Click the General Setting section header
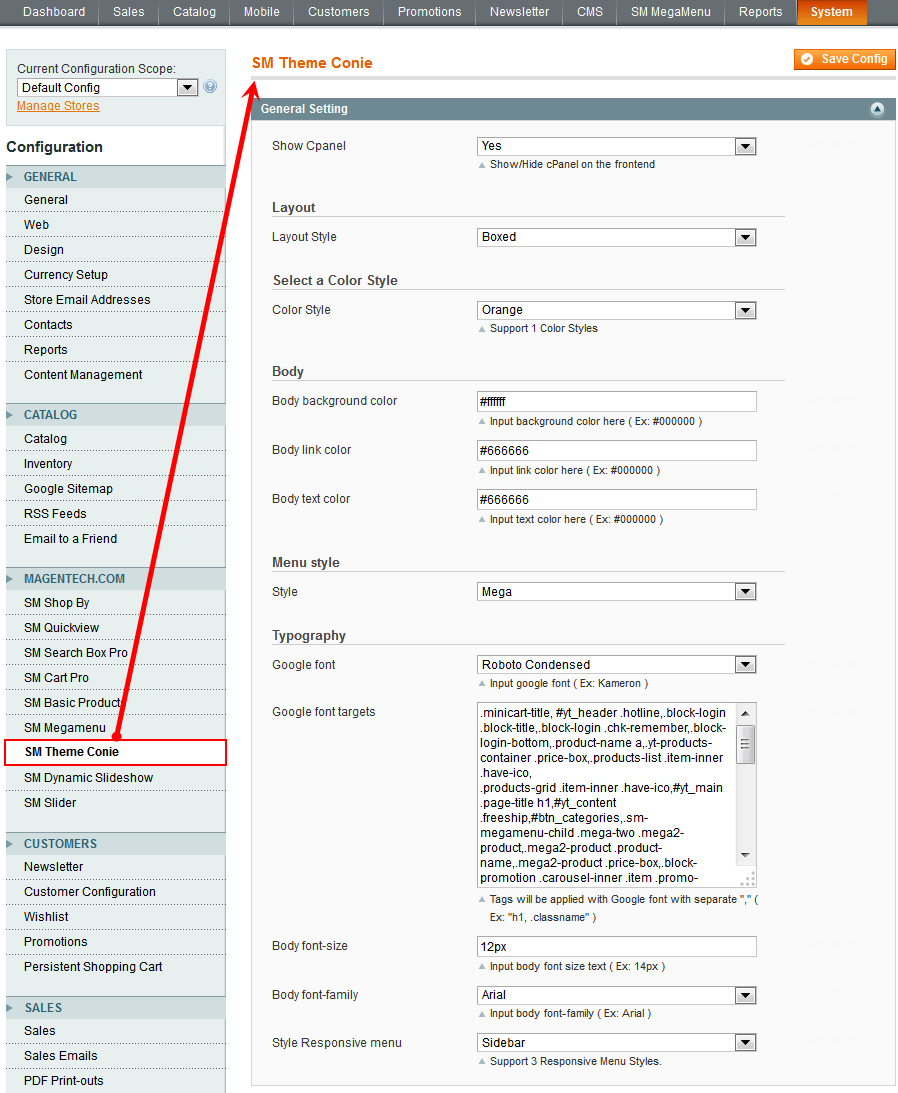The height and width of the screenshot is (1093, 898). point(572,109)
